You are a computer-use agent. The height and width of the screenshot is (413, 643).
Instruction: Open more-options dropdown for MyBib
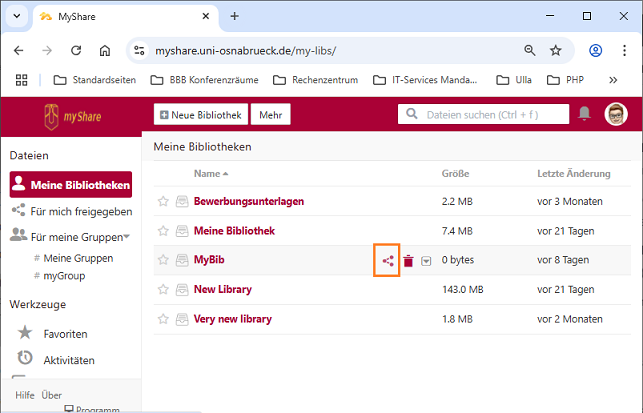click(426, 261)
